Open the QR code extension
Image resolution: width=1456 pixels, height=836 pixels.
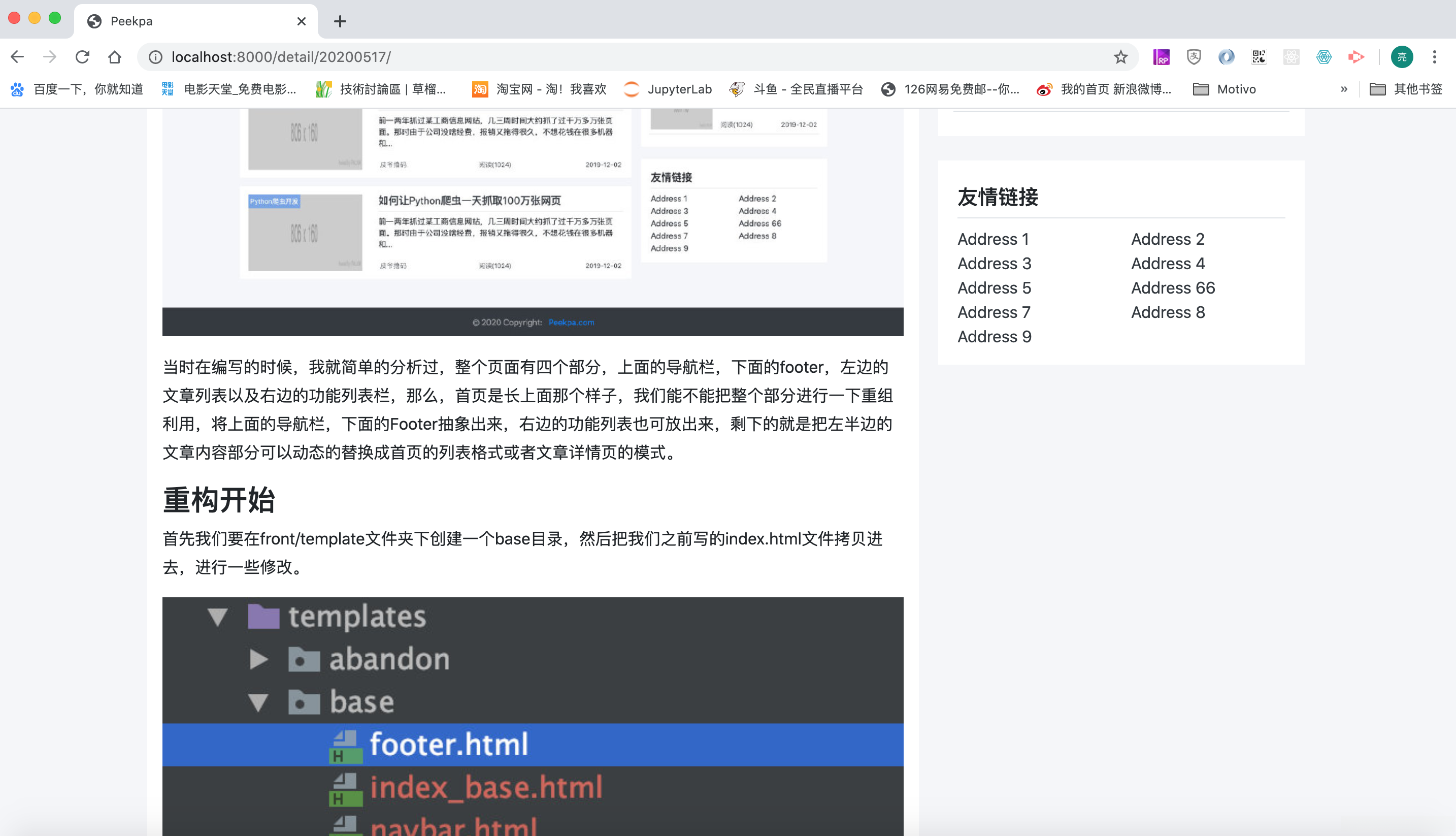point(1258,56)
